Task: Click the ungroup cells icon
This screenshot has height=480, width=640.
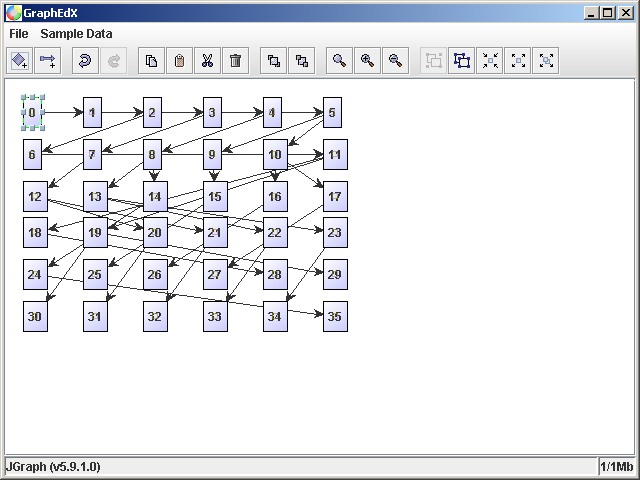Action: pos(461,60)
